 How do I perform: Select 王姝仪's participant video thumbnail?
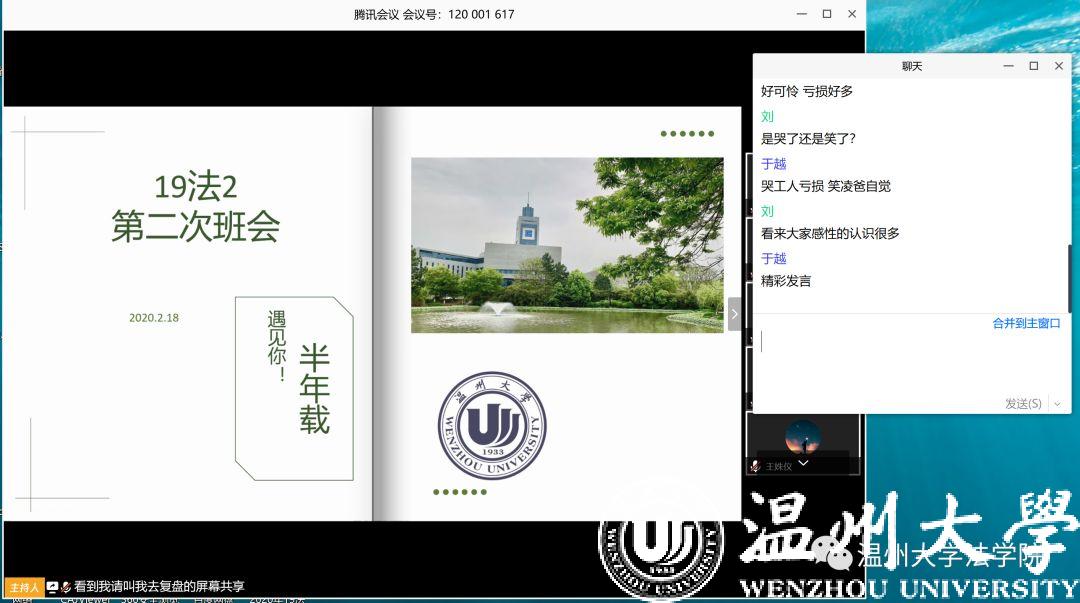tap(803, 438)
